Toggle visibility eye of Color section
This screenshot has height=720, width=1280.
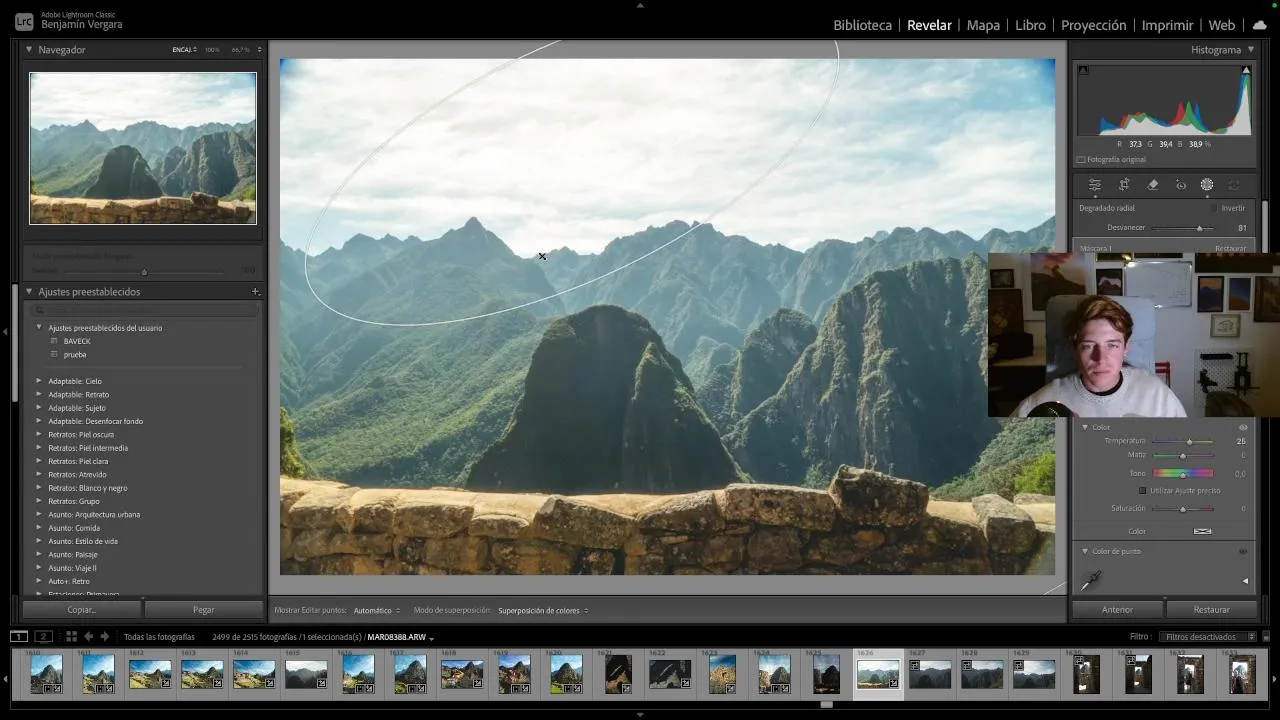click(x=1243, y=427)
